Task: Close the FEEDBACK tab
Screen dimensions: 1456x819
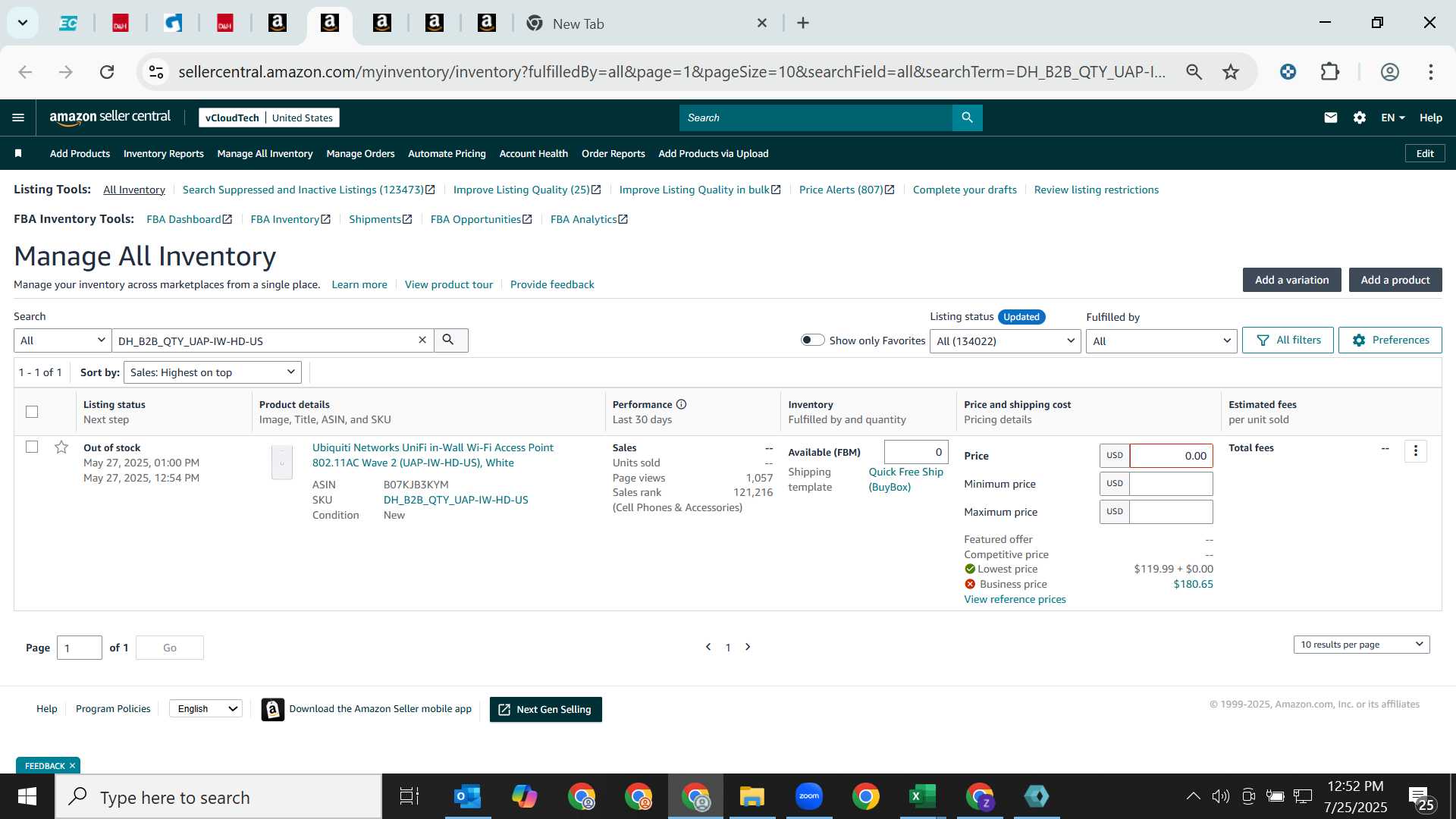Action: pyautogui.click(x=72, y=766)
